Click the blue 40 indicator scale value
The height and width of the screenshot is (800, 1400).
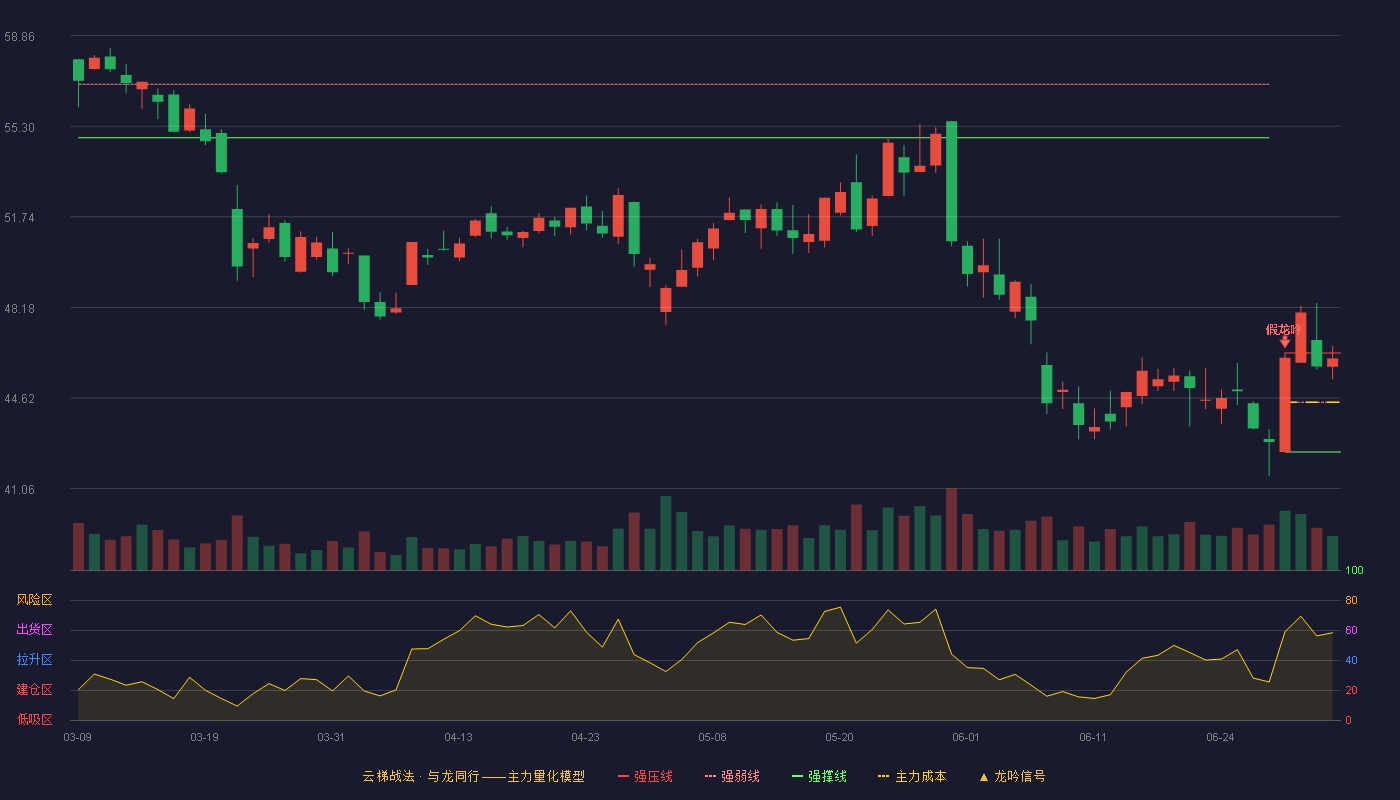1351,660
